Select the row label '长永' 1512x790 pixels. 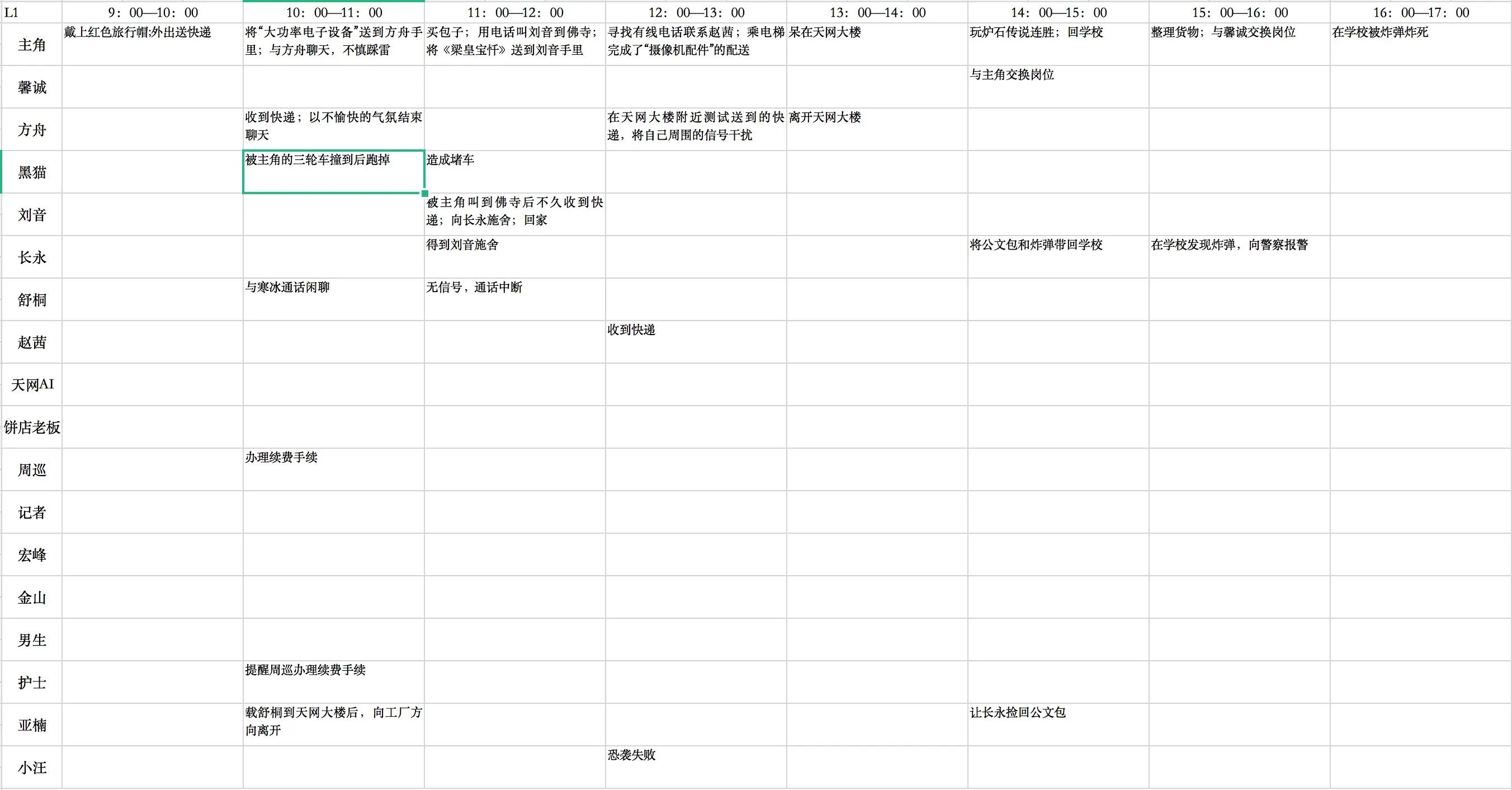[x=32, y=257]
